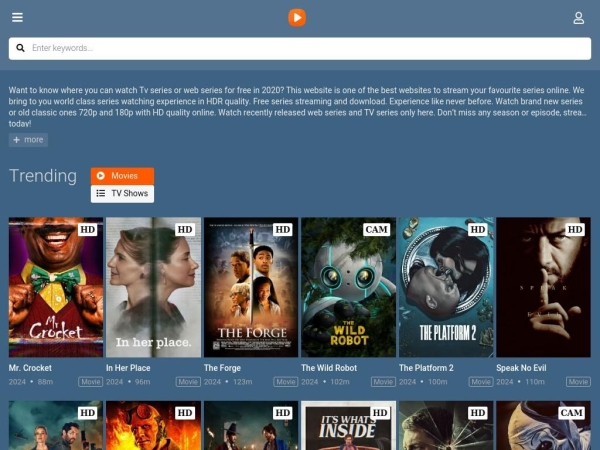Click the HD badge on It's What's Inside
Screen dimensions: 600x450
coord(380,413)
